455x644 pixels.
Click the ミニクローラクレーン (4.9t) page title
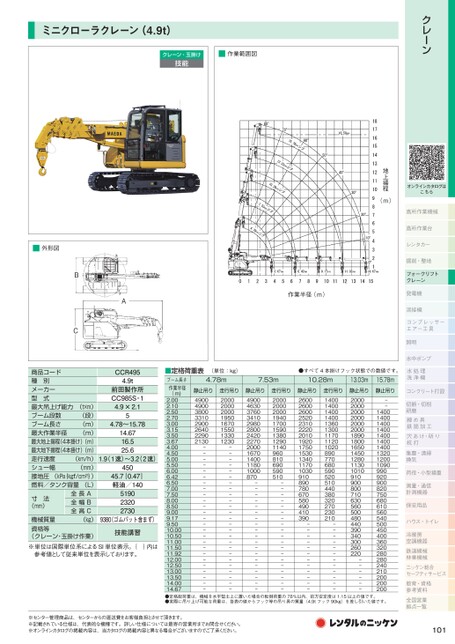(106, 30)
